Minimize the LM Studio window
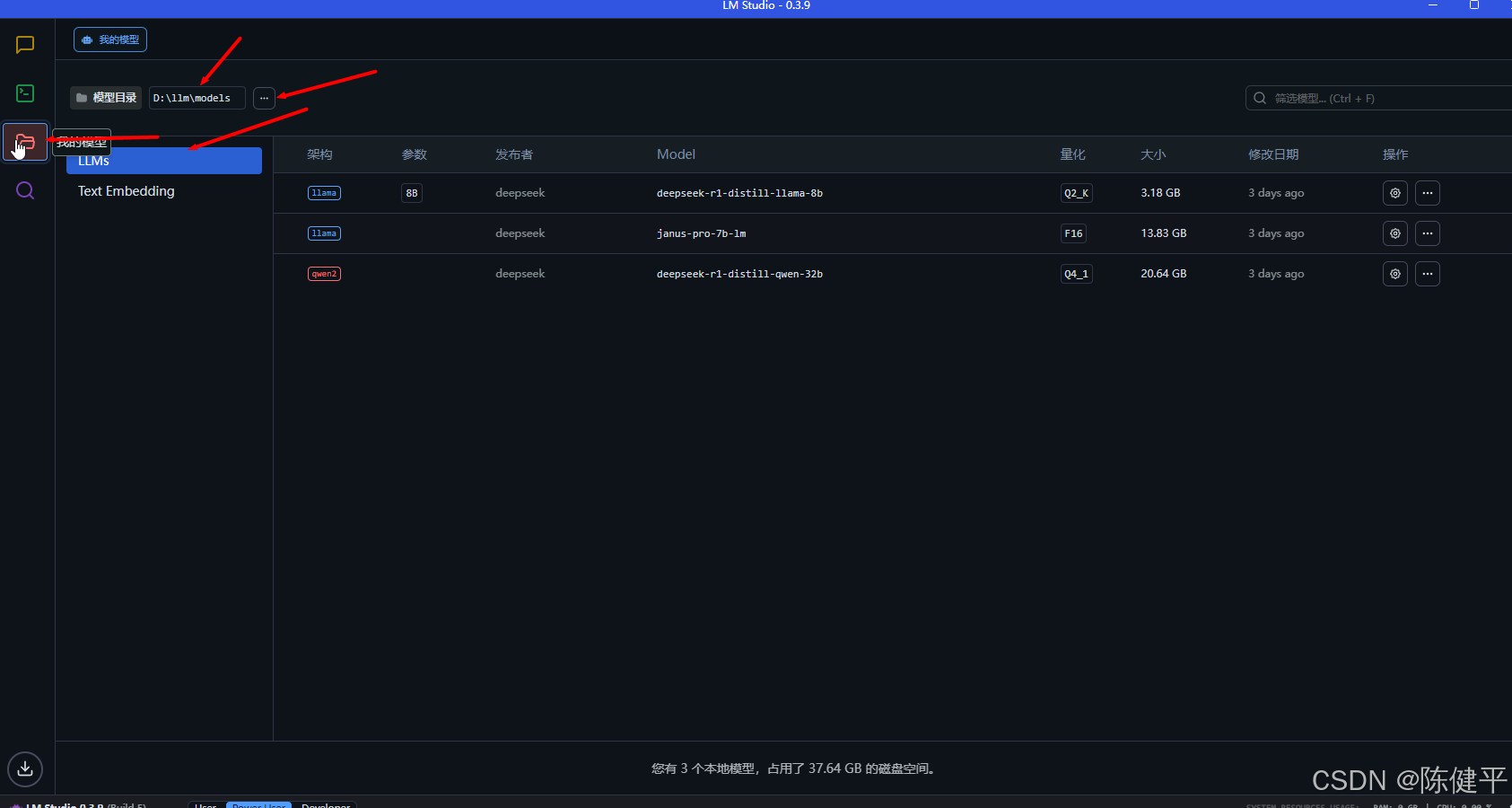The image size is (1512, 808). [1433, 5]
